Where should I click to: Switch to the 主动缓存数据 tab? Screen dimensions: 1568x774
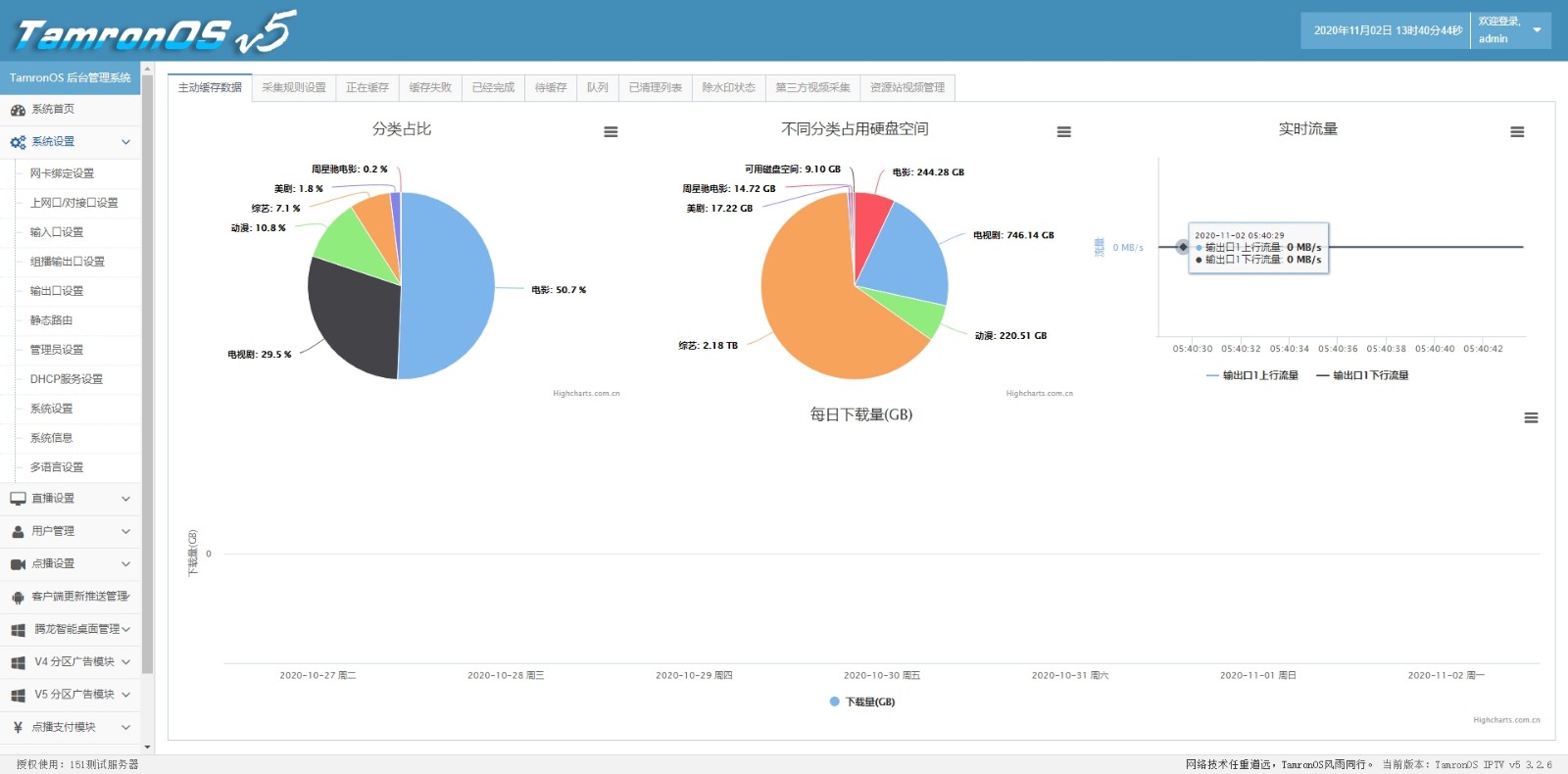click(x=210, y=87)
